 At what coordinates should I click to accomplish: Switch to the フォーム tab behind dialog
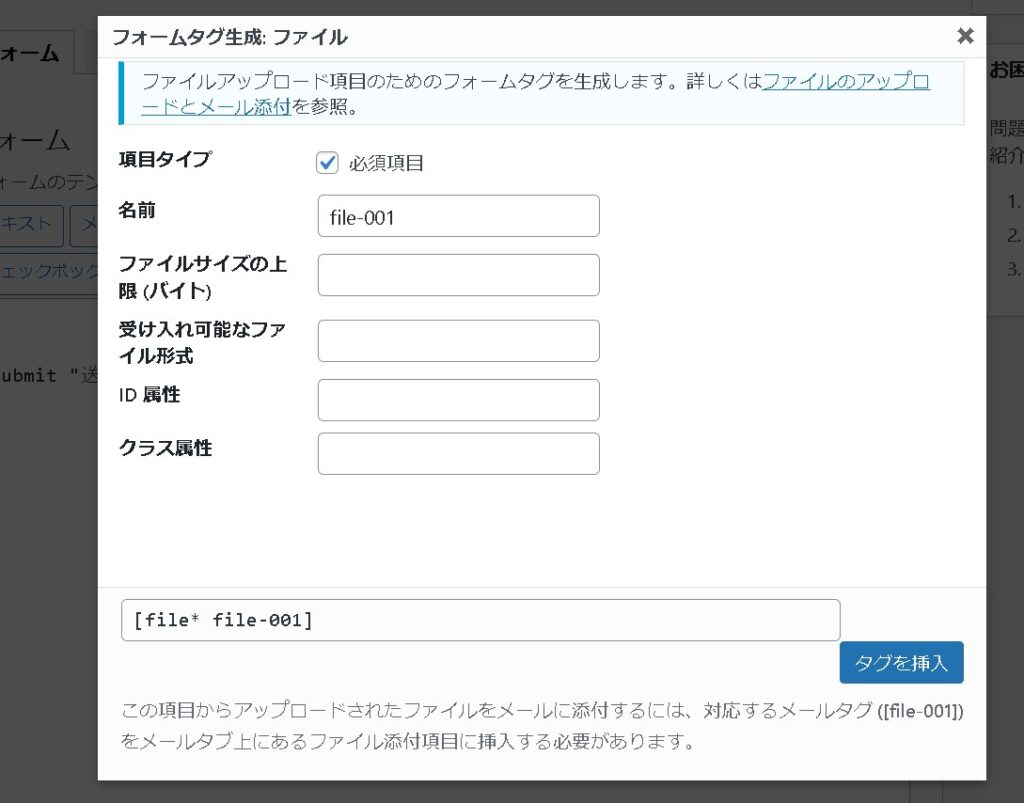tap(32, 54)
